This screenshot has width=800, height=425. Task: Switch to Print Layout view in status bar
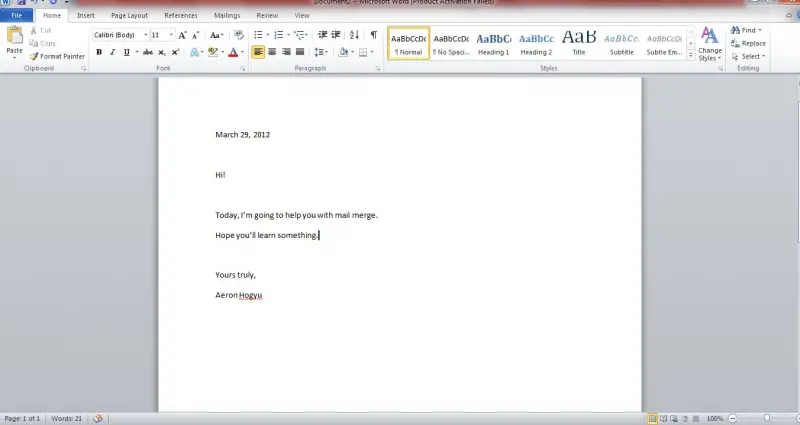pyautogui.click(x=652, y=418)
